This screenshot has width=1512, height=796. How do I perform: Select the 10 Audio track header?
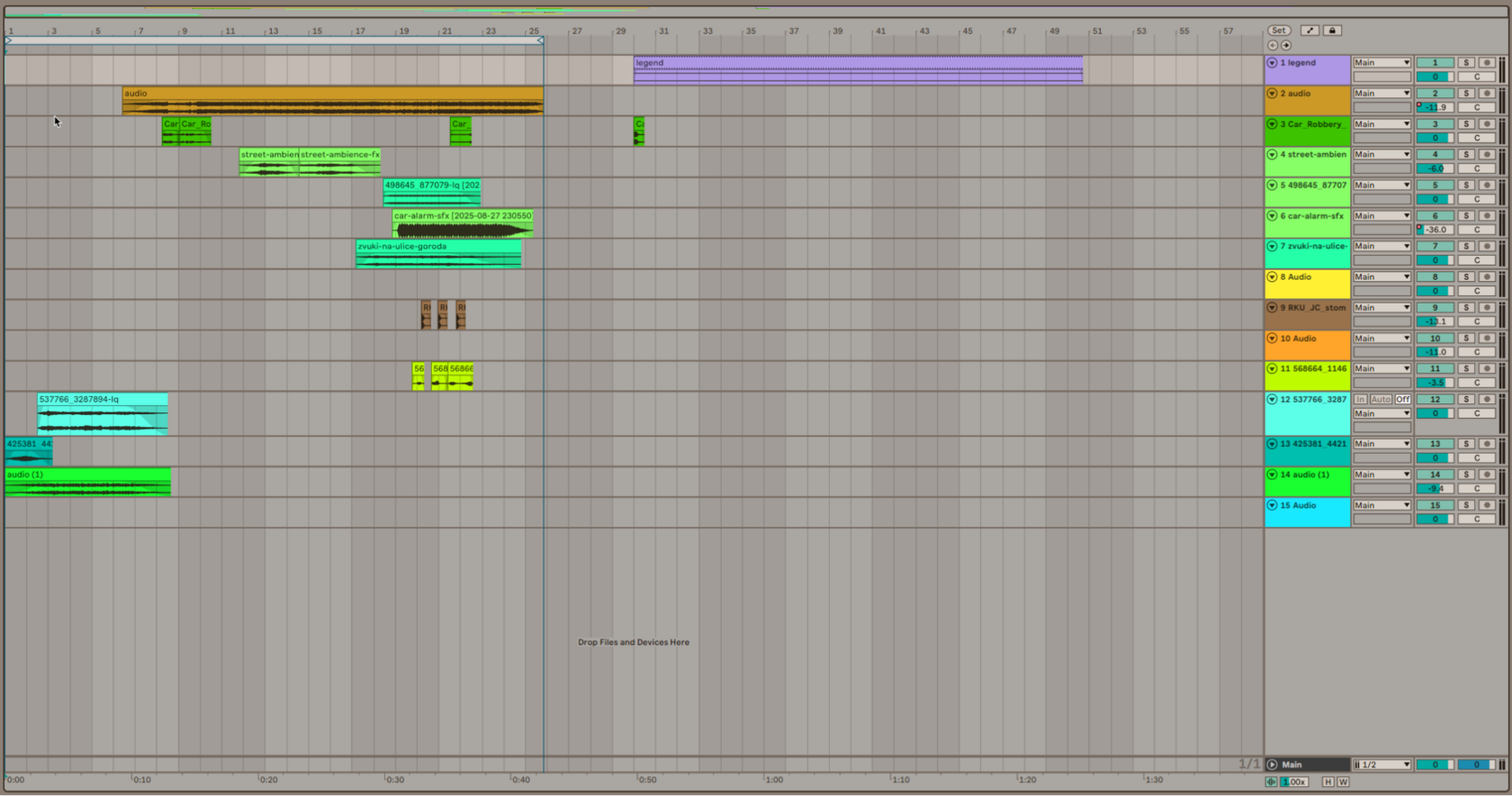1308,346
